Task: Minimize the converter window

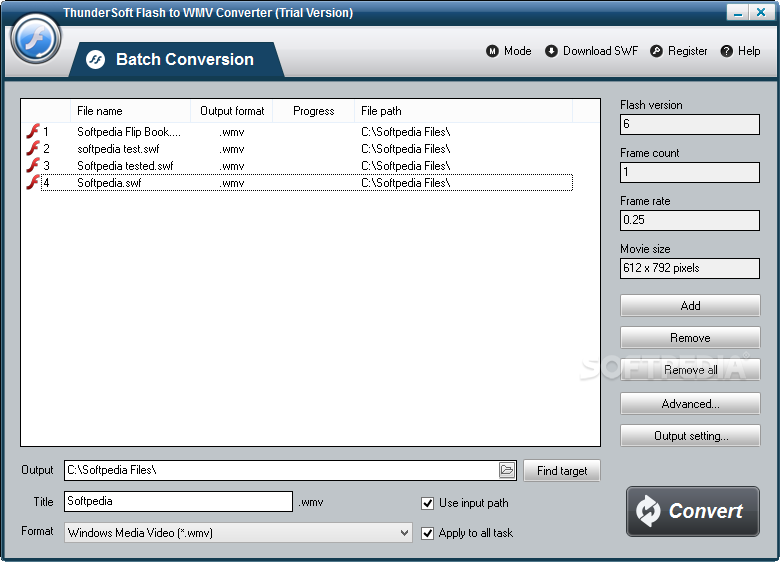Action: tap(737, 12)
